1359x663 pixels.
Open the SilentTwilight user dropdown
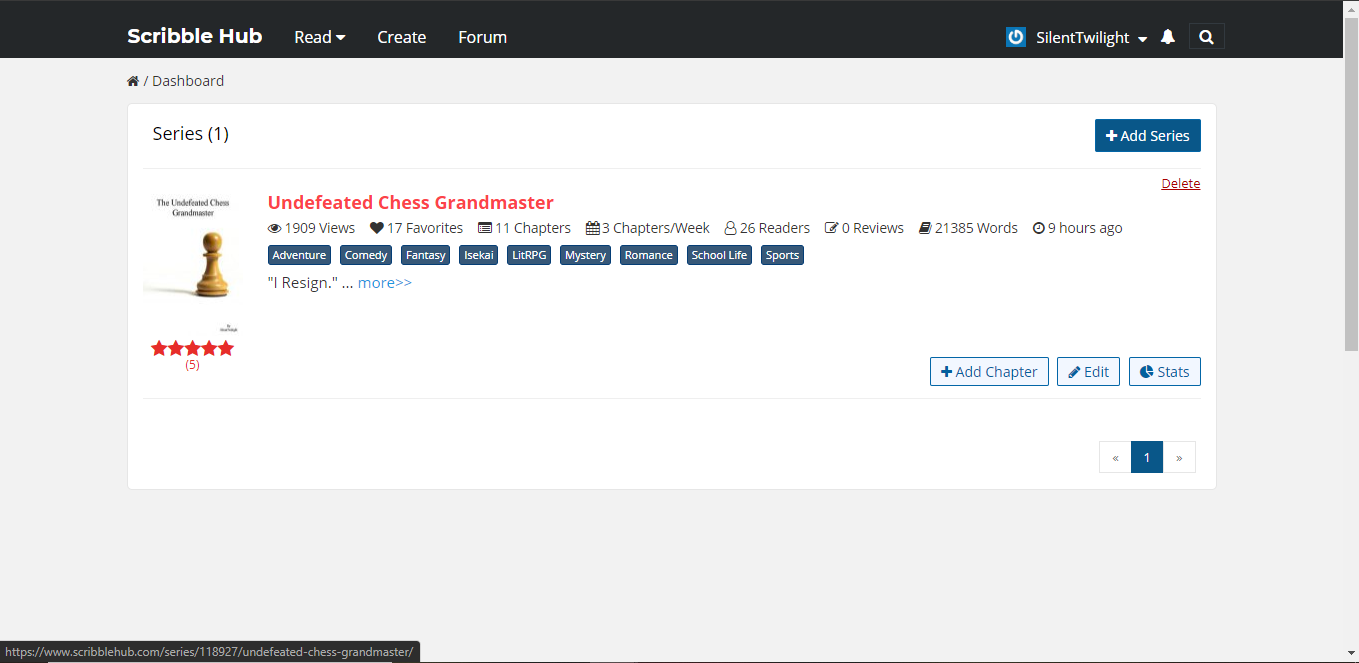1092,37
